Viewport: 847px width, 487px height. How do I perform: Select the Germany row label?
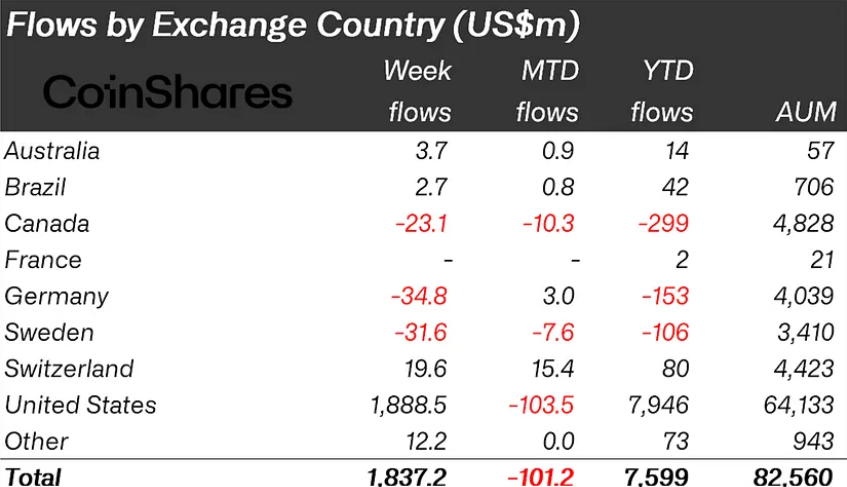click(56, 296)
